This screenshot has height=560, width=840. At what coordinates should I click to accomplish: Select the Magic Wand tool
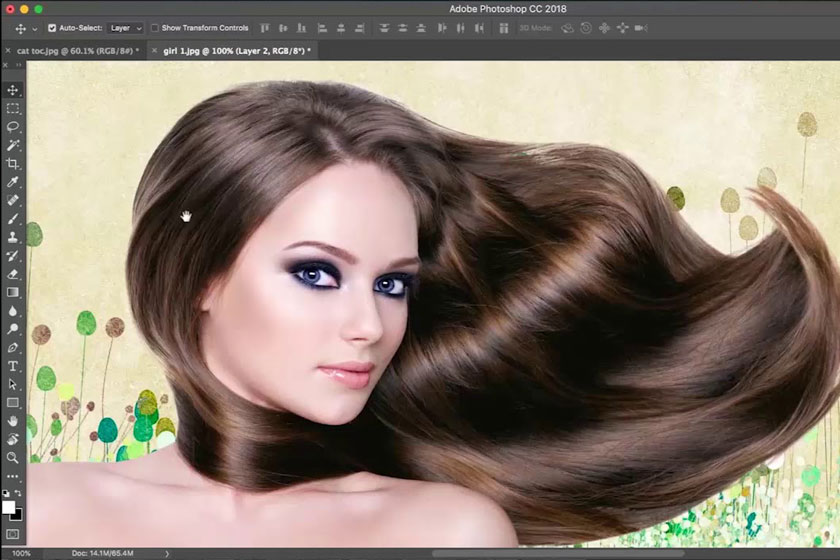tap(13, 145)
